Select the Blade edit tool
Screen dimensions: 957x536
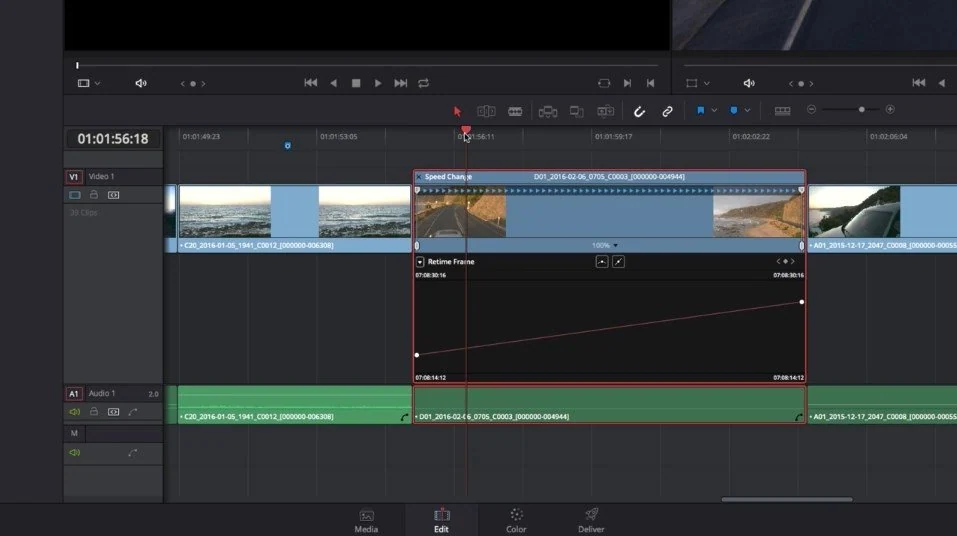(515, 111)
